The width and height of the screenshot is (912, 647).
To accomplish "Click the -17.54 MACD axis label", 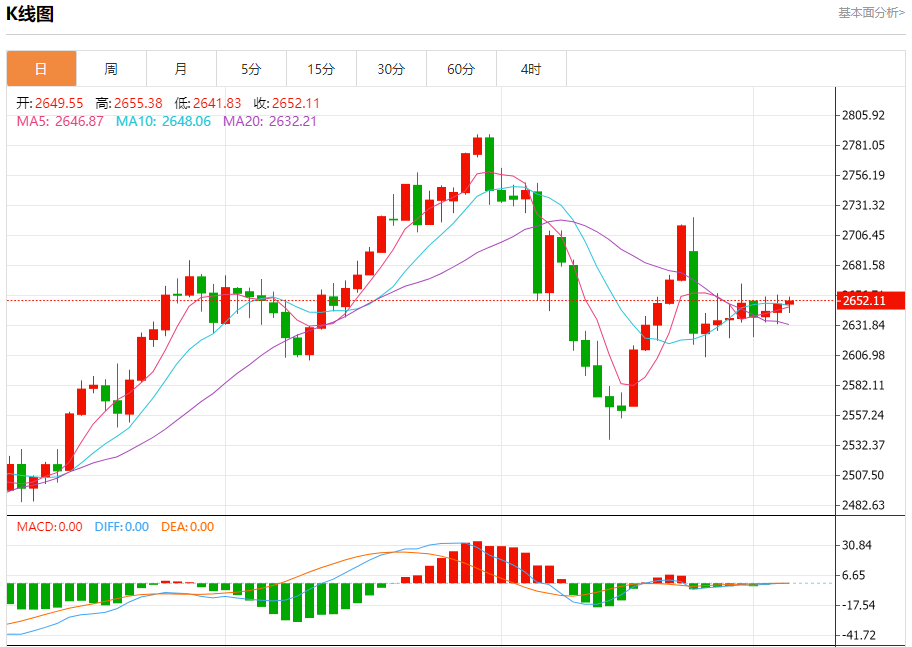I will click(x=856, y=605).
